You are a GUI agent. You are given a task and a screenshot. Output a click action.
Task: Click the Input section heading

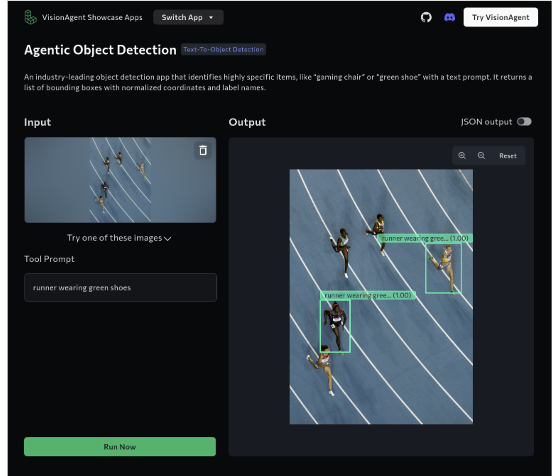[x=37, y=122]
